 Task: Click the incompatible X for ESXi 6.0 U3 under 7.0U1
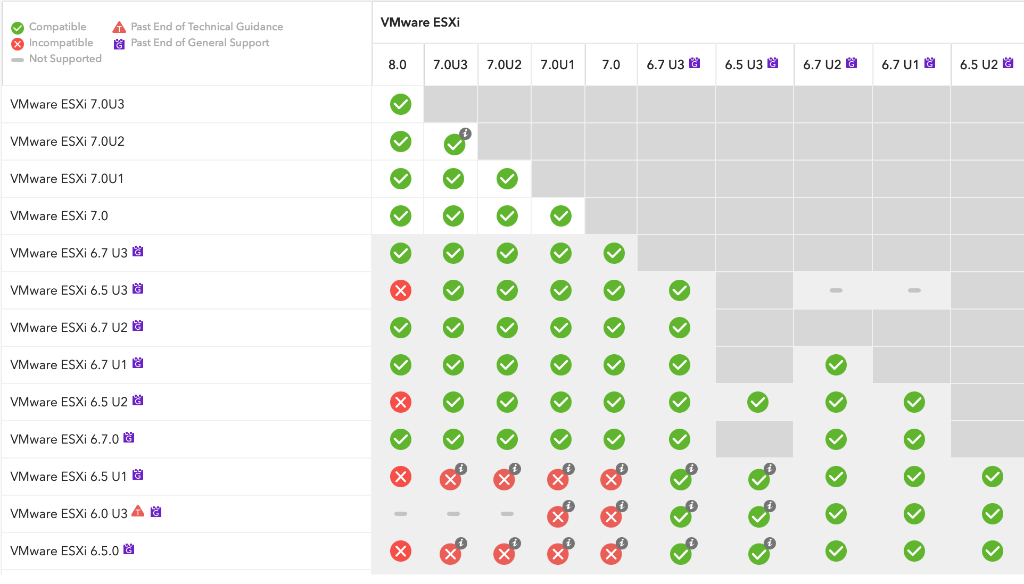pos(558,517)
